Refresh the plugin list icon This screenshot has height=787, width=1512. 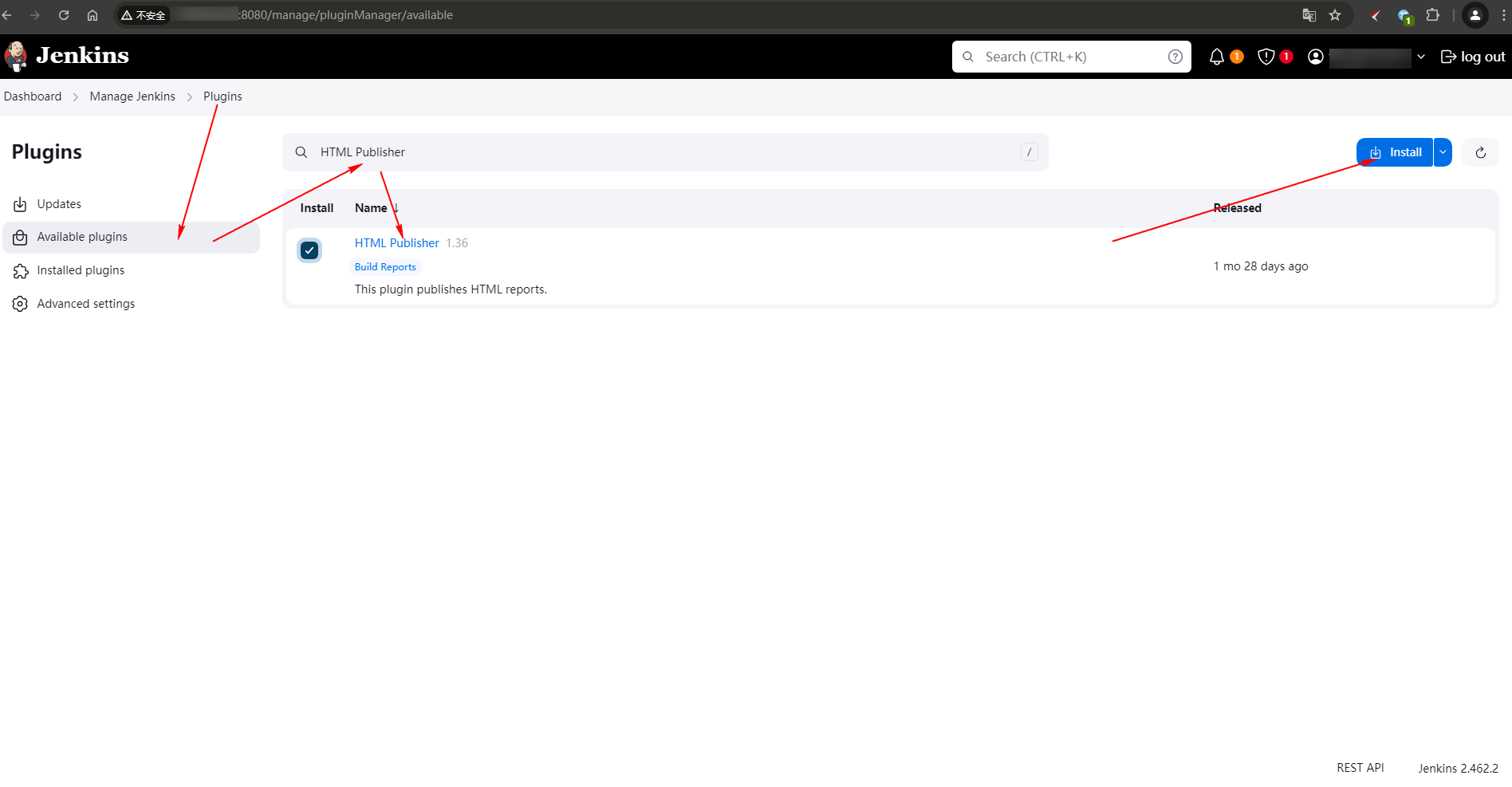tap(1481, 152)
